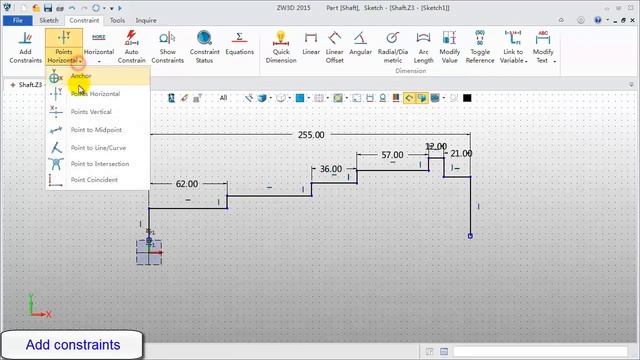Choose Point Coincident menu entry

click(98, 180)
